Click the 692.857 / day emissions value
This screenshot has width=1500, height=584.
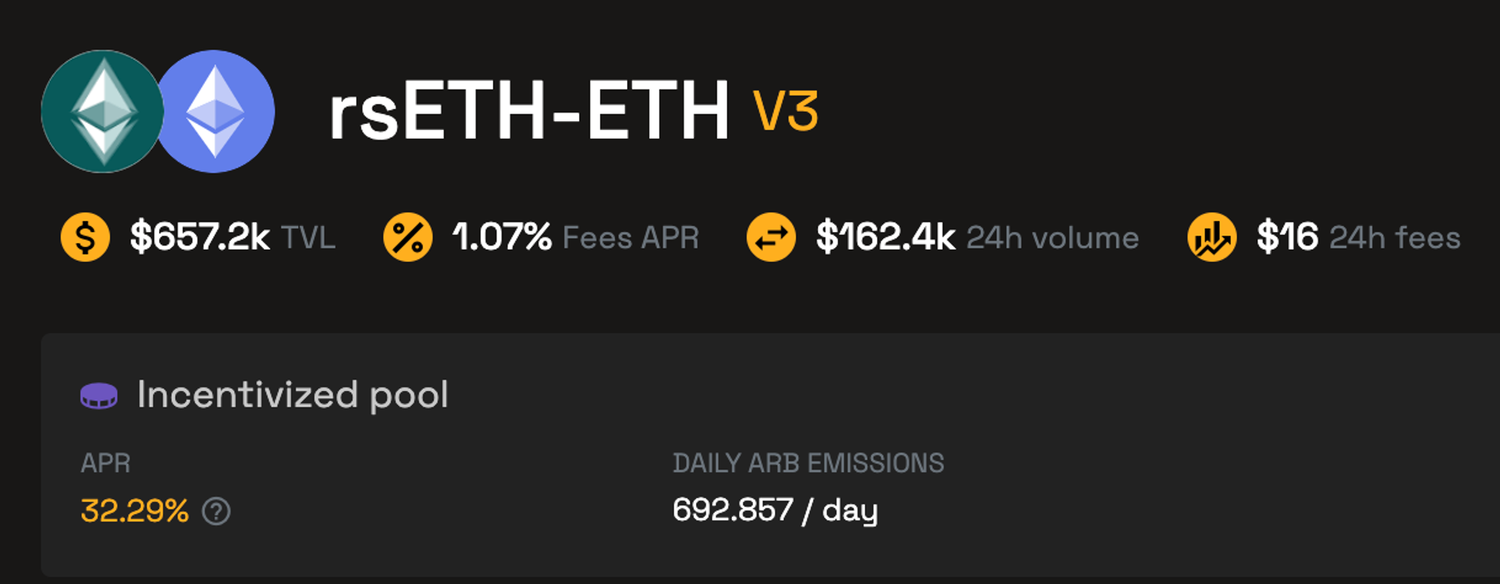point(775,511)
